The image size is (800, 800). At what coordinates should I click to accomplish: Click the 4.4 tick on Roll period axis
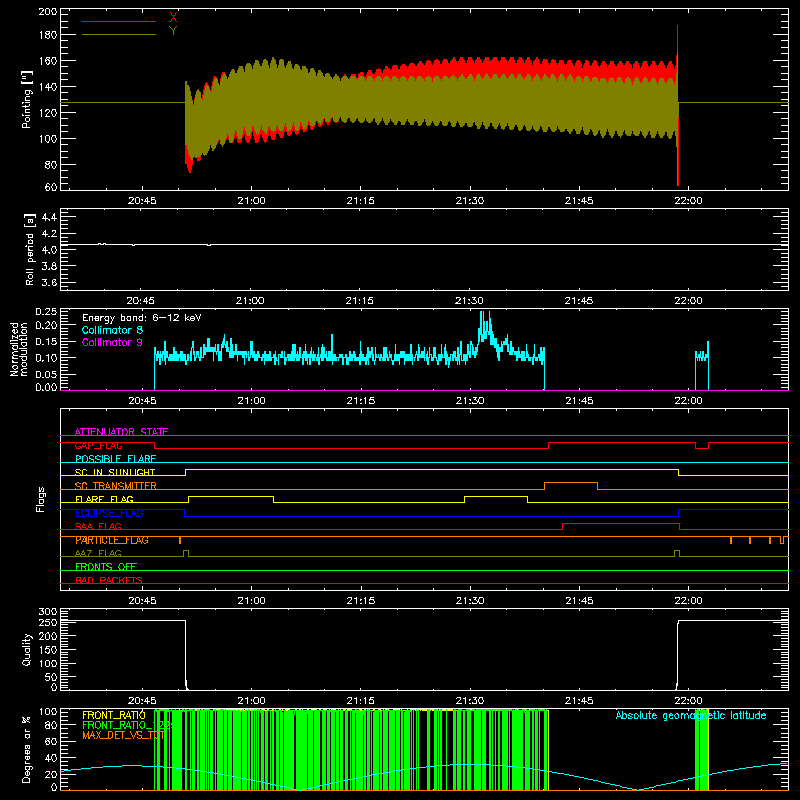(x=49, y=217)
